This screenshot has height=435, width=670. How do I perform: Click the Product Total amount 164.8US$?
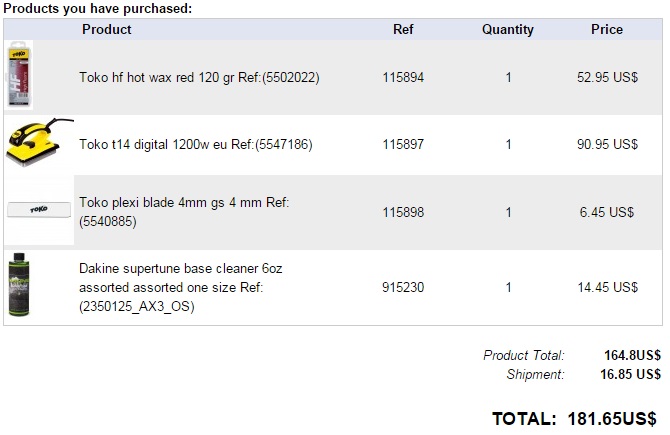(632, 355)
